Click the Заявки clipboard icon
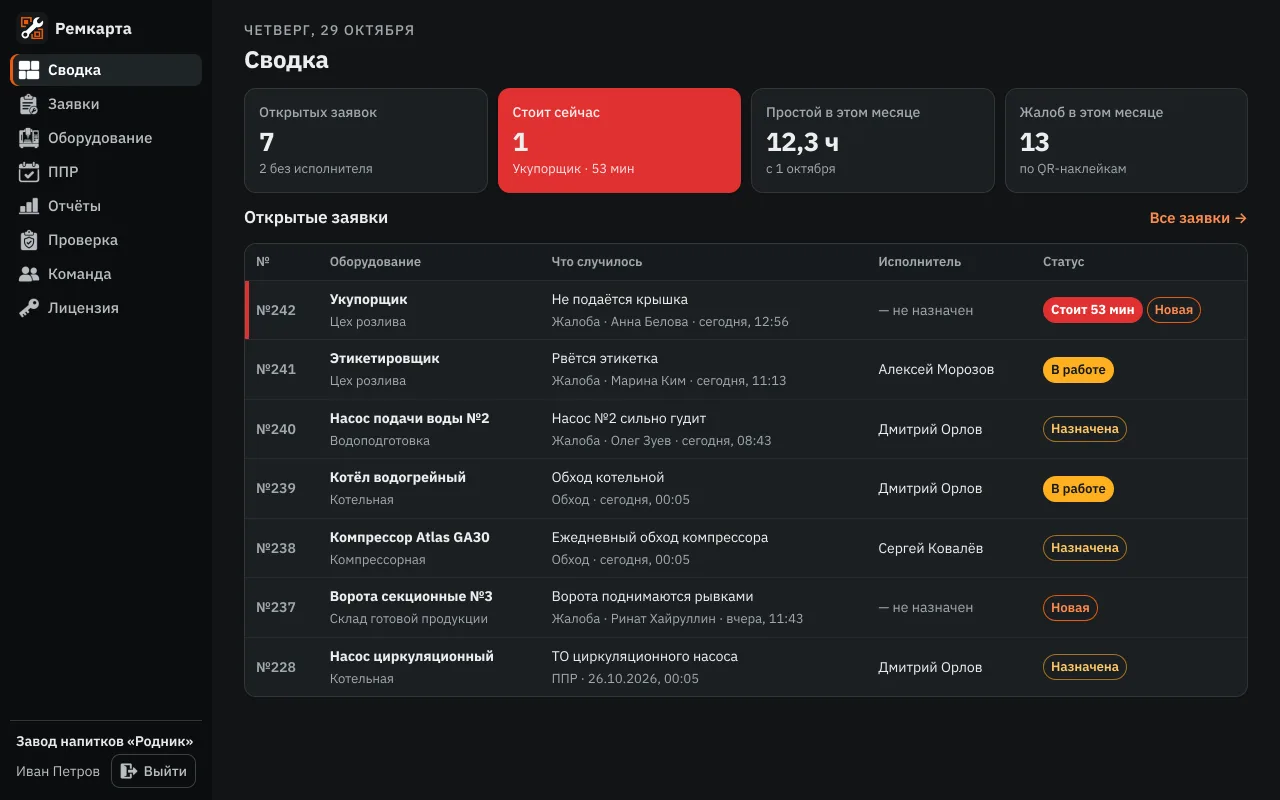The height and width of the screenshot is (800, 1280). [29, 104]
